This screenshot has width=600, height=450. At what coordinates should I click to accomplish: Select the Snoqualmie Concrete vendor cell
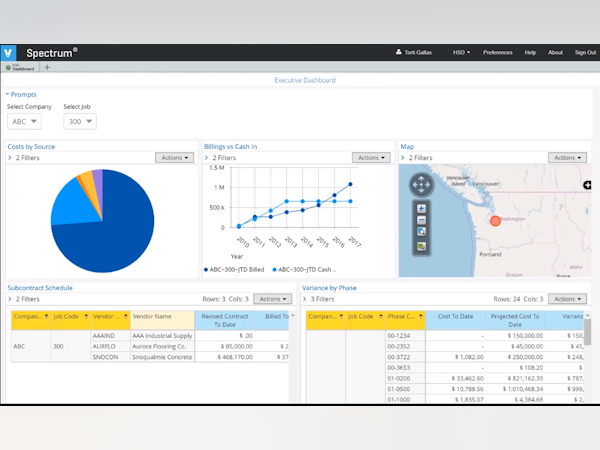coord(162,357)
